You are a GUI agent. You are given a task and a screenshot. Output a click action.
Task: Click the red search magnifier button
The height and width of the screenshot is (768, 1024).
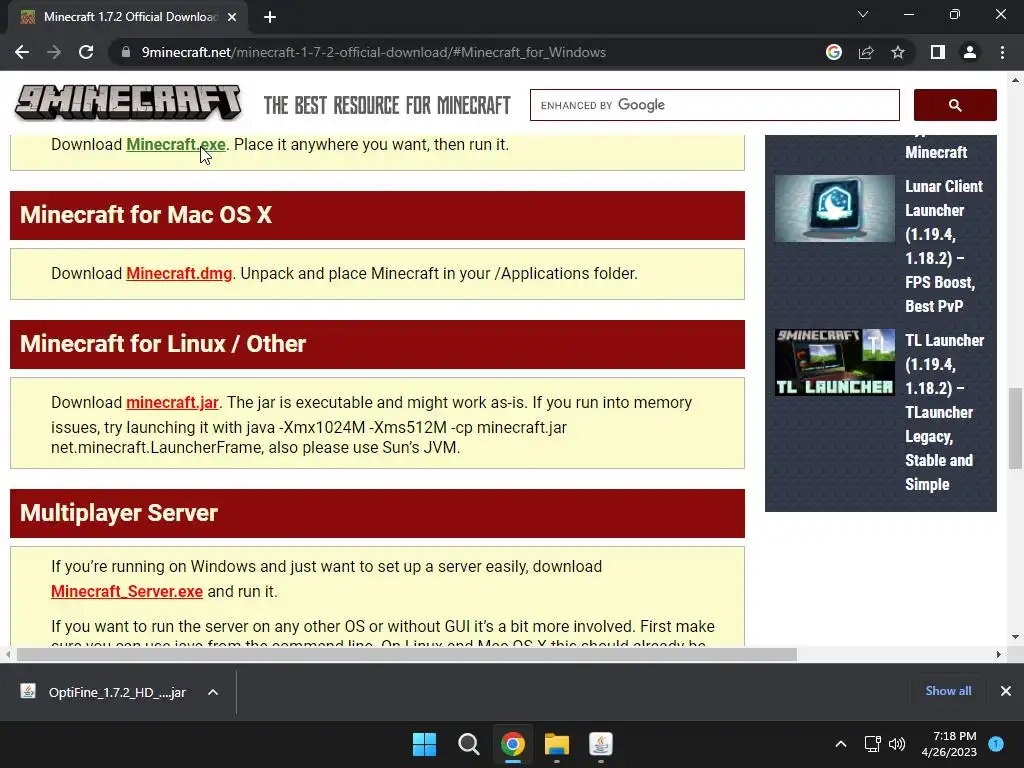pos(955,105)
